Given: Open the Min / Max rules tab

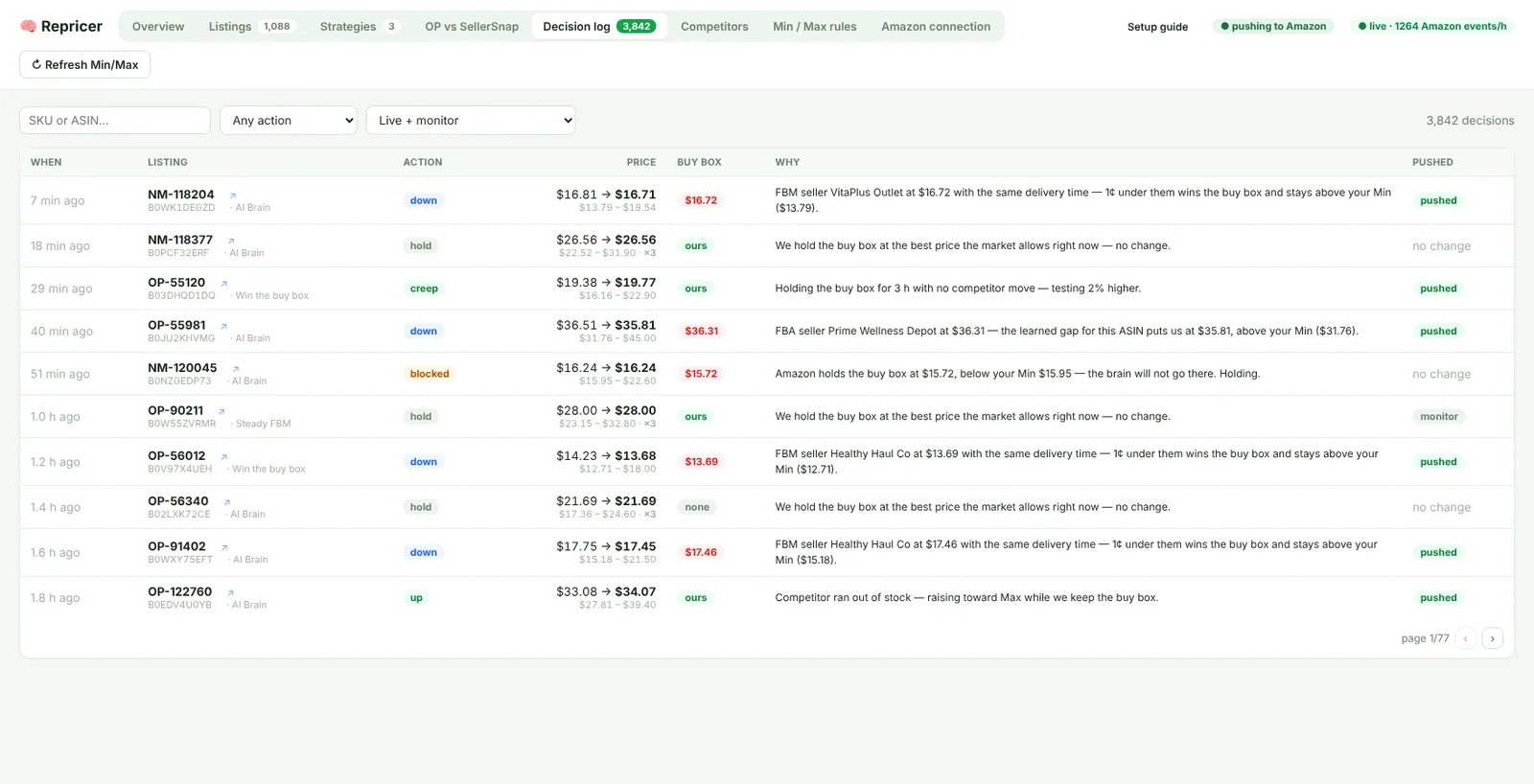Looking at the screenshot, I should pyautogui.click(x=815, y=27).
